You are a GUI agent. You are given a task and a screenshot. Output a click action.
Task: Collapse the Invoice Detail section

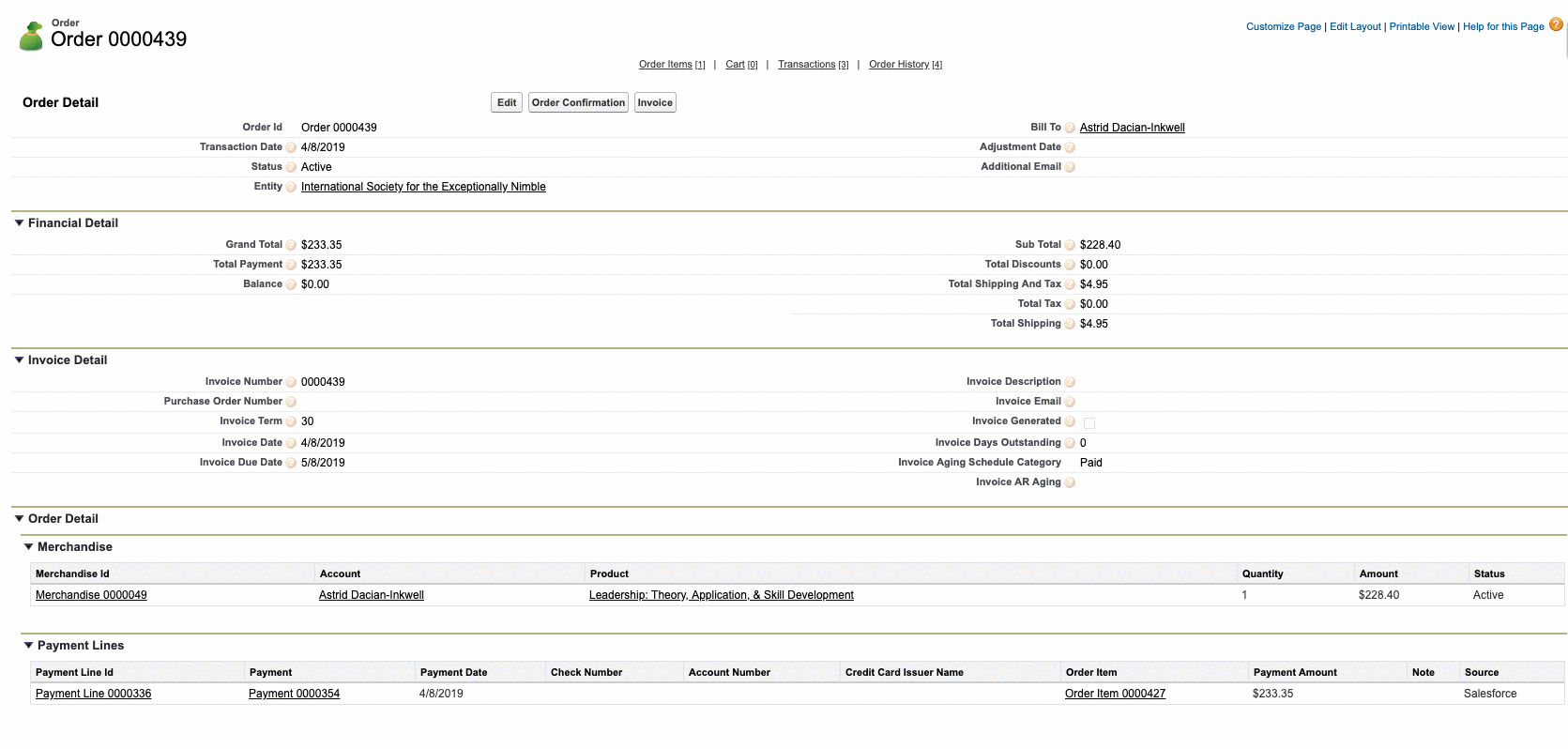(19, 360)
